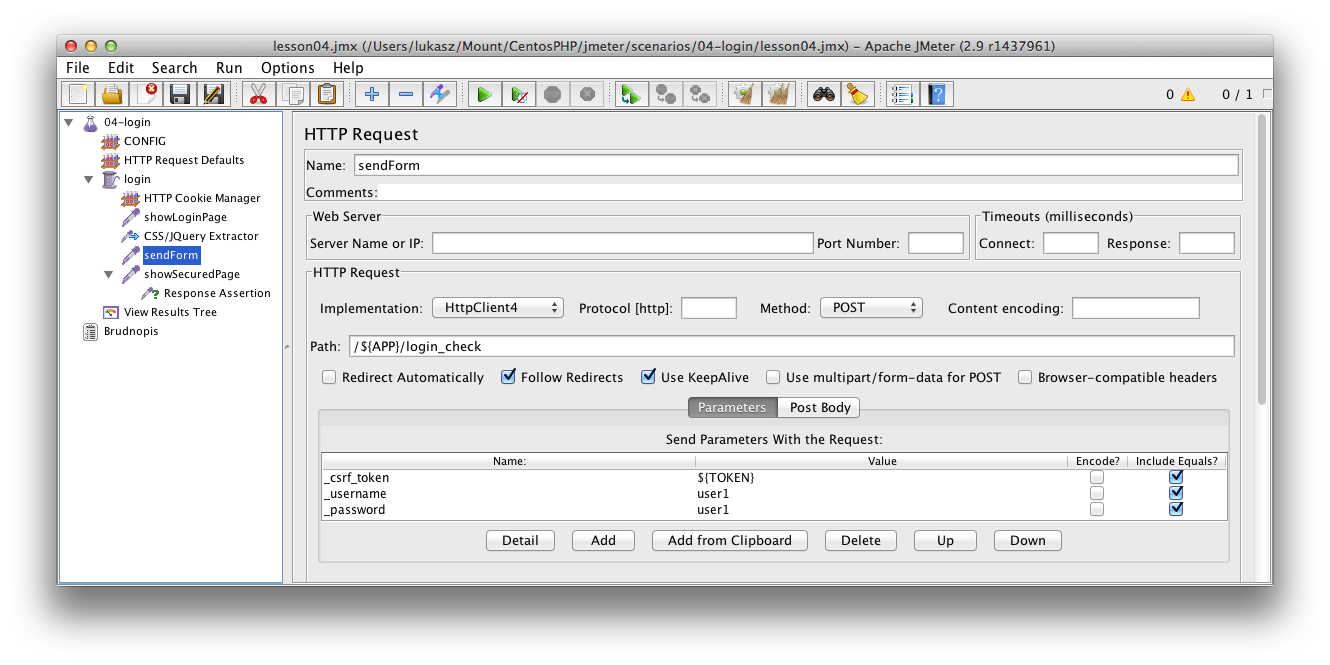
Task: Click the Collapse All minus icon
Action: (x=406, y=94)
